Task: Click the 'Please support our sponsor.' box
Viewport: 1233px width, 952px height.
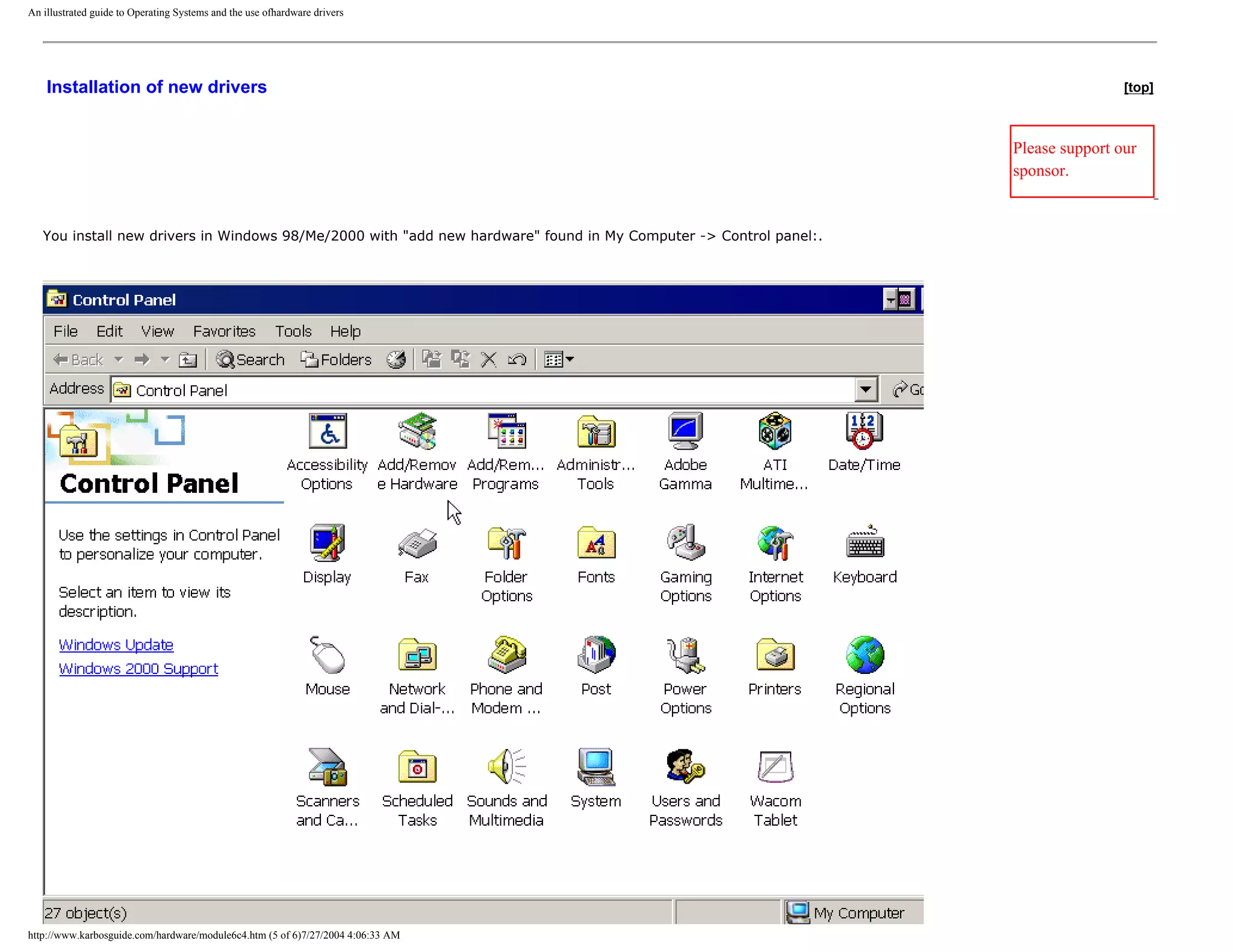Action: [1082, 161]
